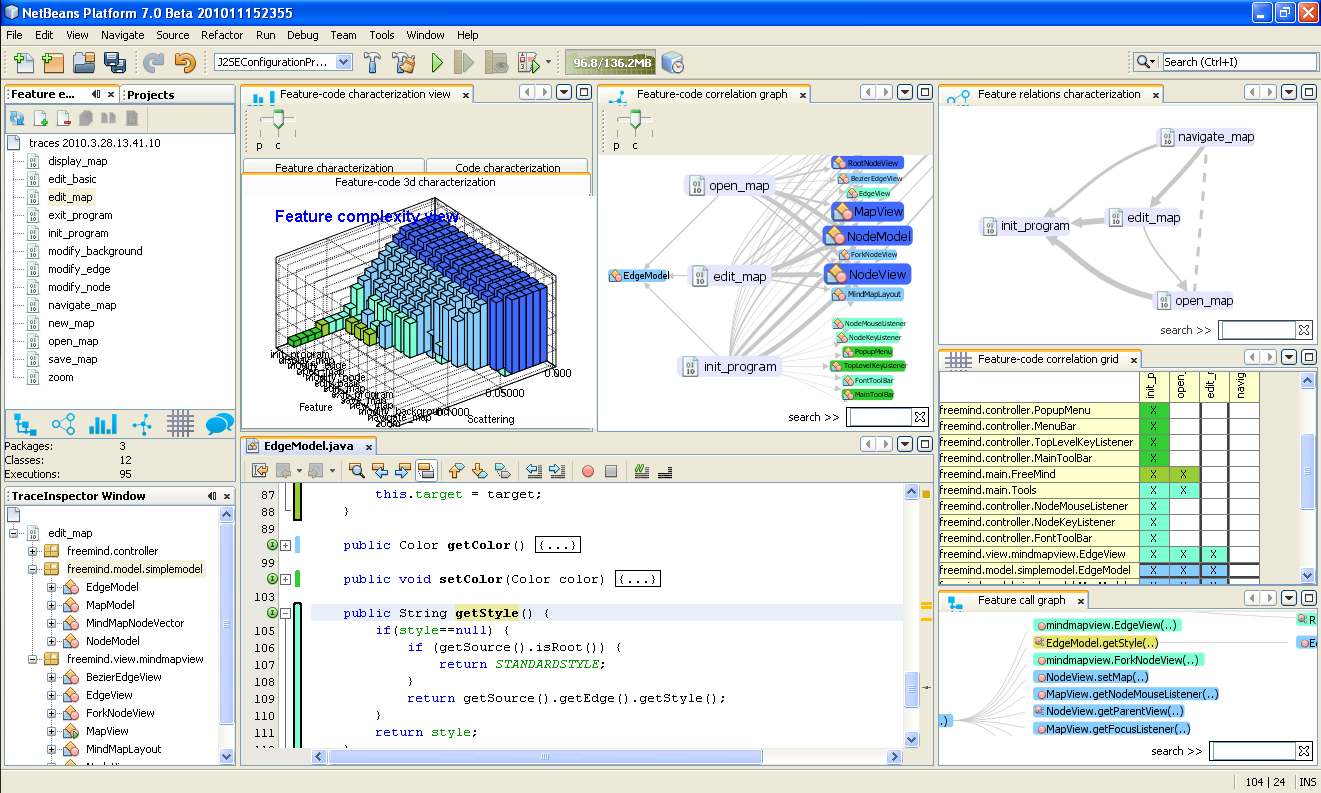Image resolution: width=1321 pixels, height=793 pixels.
Task: Click the MapView class in TraceInspector tree
Action: (107, 731)
